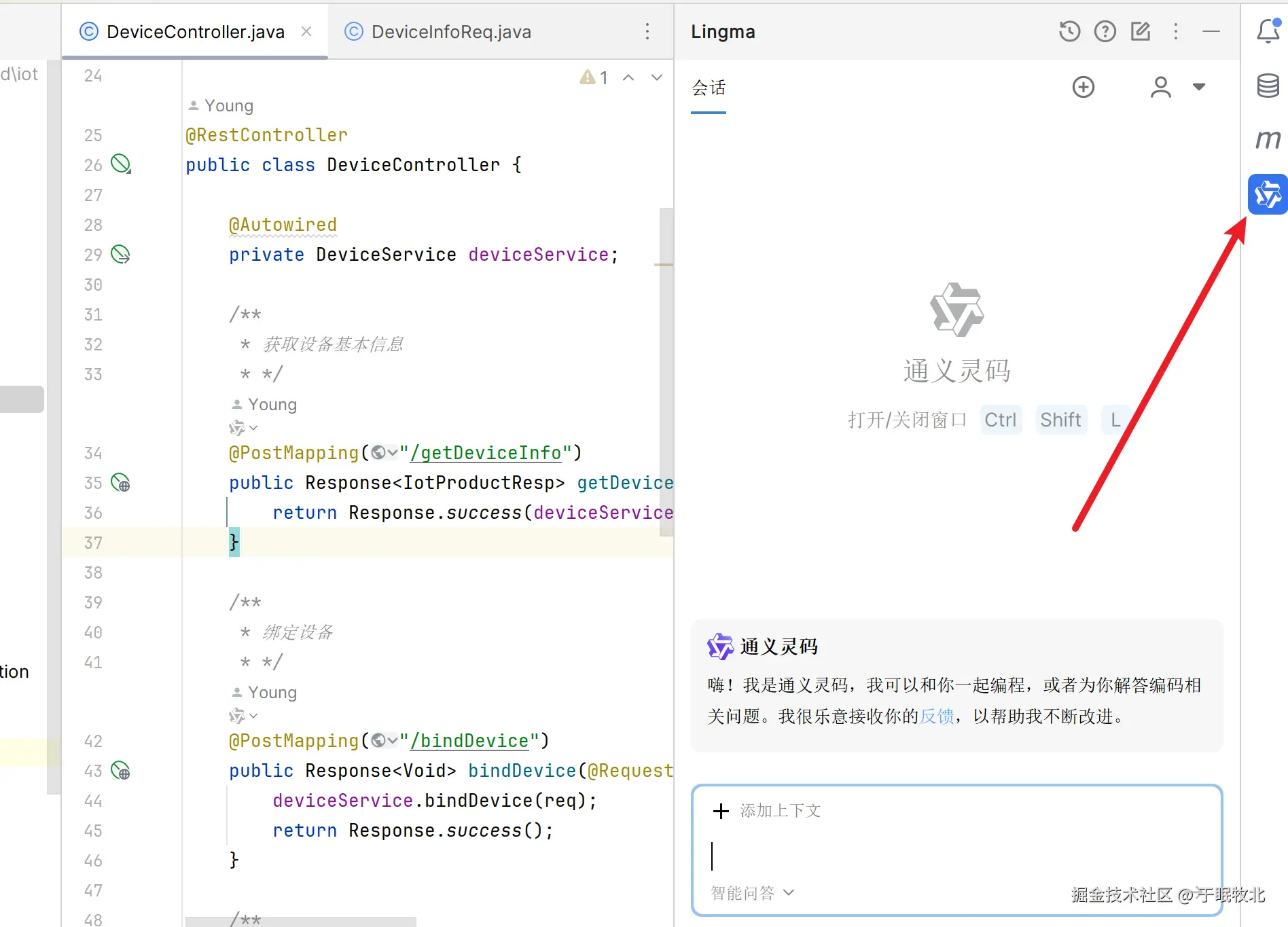Viewport: 1288px width, 927px height.
Task: Click the endpoint gutter icon on line 43
Action: [x=121, y=770]
